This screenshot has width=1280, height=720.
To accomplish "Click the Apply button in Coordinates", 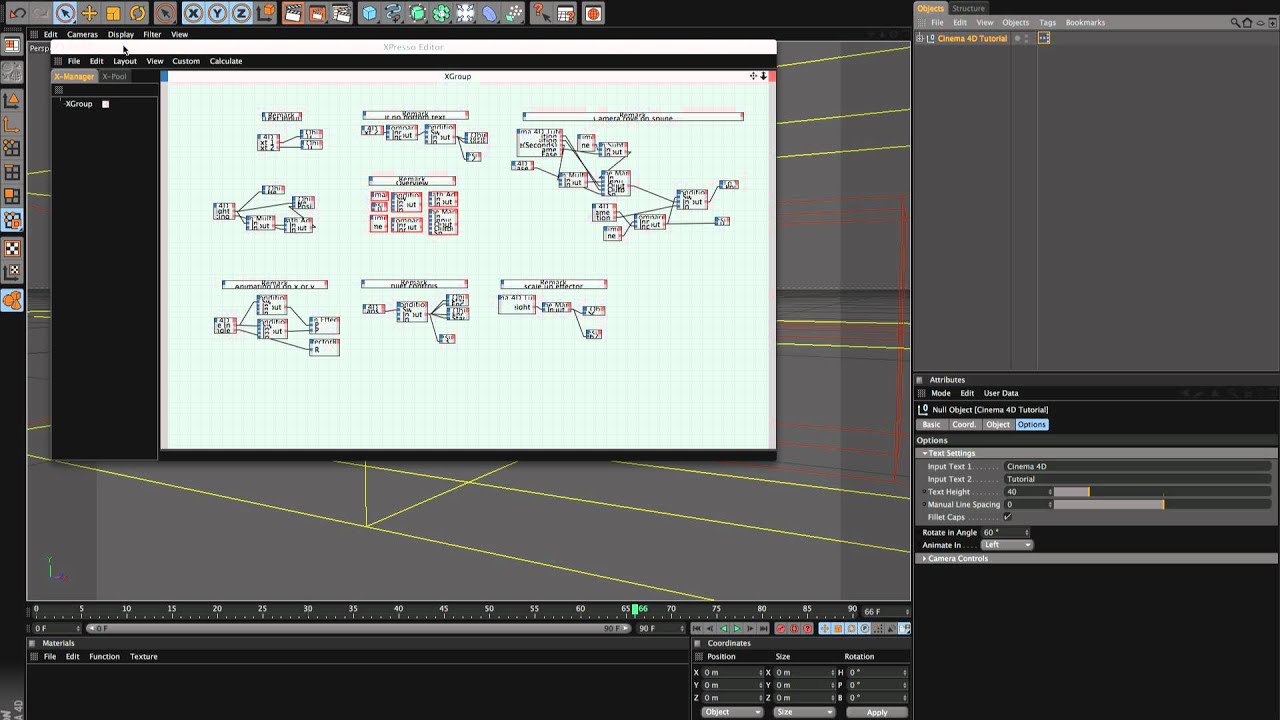I will [x=877, y=712].
